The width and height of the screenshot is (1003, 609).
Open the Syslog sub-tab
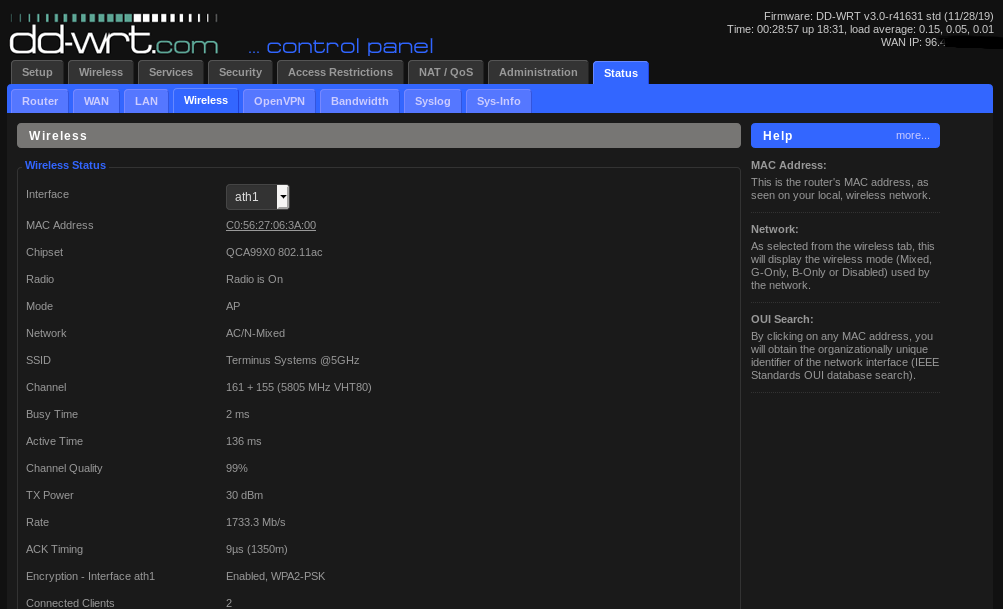[433, 101]
